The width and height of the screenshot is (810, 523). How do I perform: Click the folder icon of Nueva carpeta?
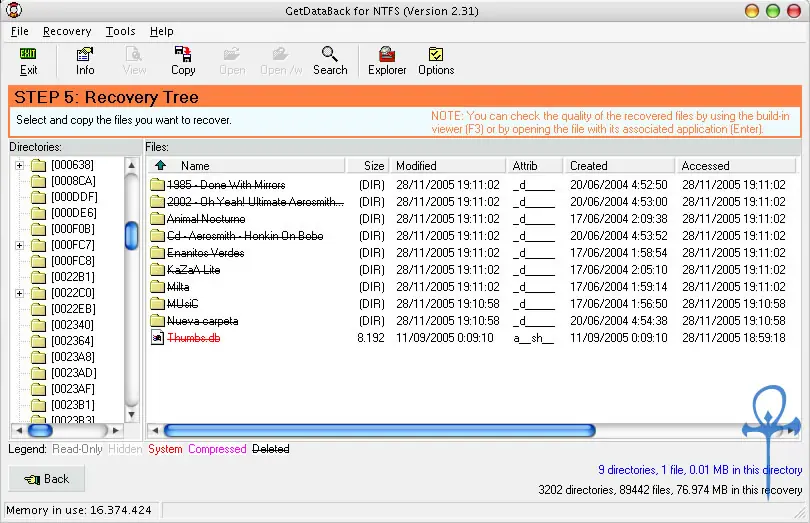158,321
